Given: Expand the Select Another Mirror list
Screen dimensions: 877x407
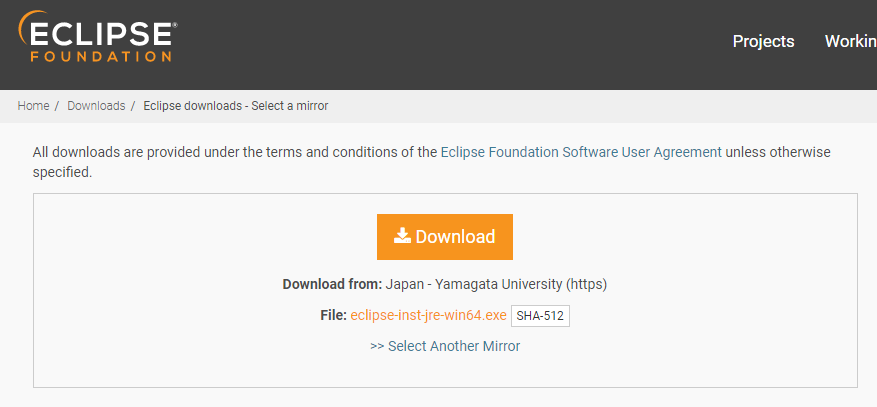Looking at the screenshot, I should pos(454,346).
